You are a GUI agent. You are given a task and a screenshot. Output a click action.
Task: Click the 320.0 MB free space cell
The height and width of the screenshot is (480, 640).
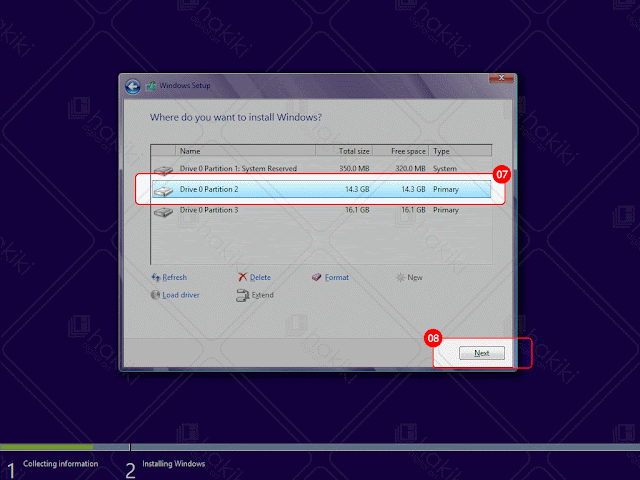[x=410, y=169]
